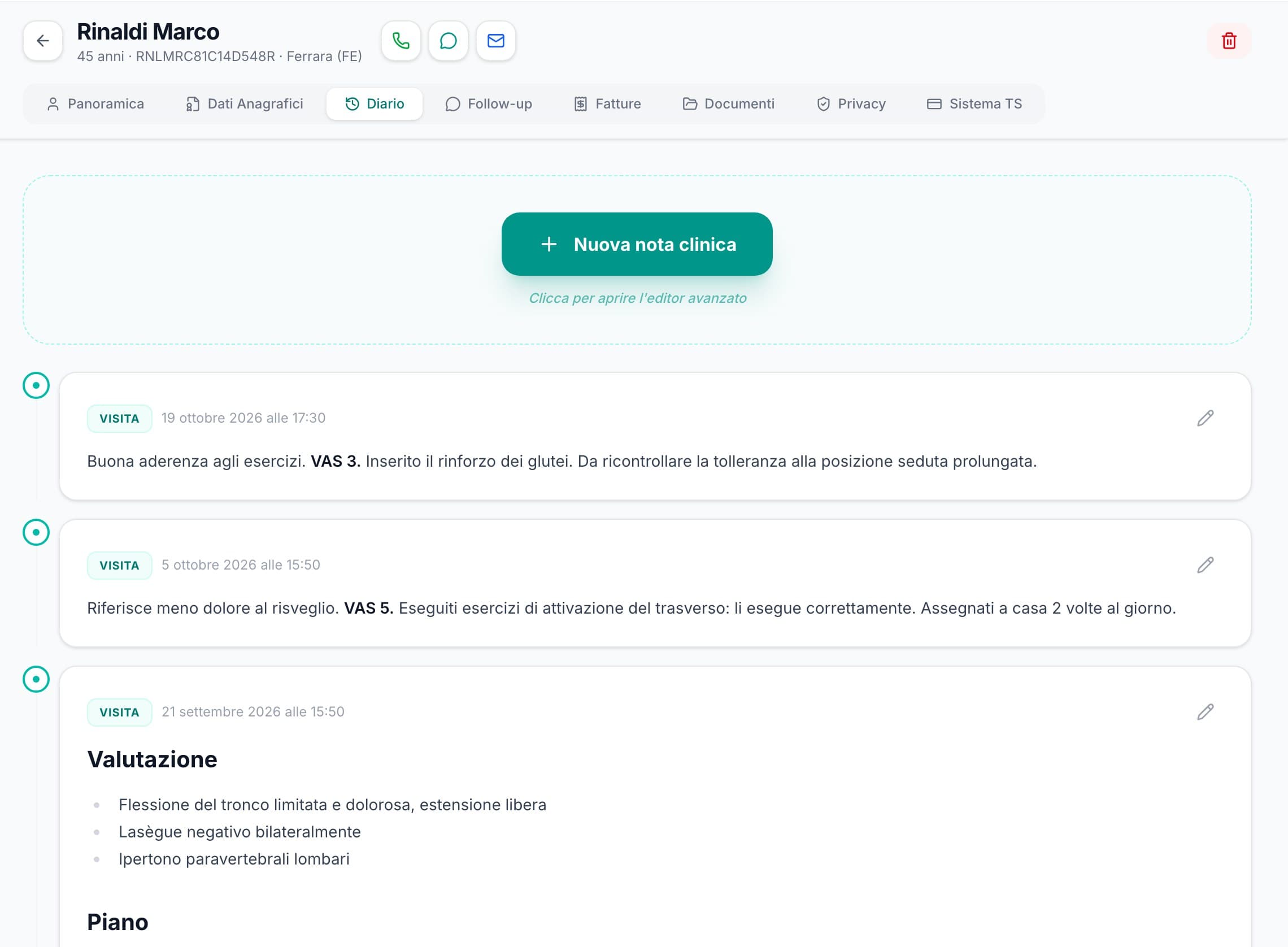Image resolution: width=1288 pixels, height=947 pixels.
Task: Switch to the Privacy tab
Action: (x=851, y=104)
